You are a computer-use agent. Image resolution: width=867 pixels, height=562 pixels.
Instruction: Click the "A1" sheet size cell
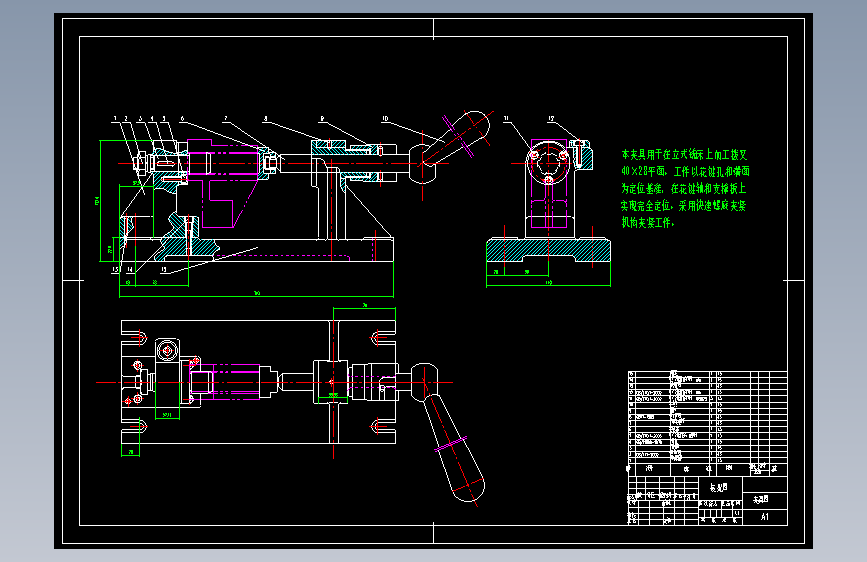pos(765,517)
